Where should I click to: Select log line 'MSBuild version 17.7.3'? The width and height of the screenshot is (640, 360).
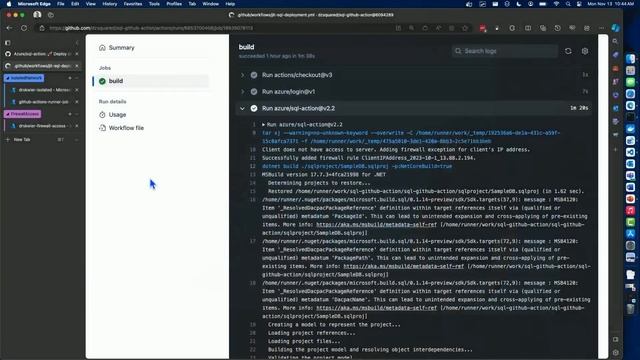[324, 175]
